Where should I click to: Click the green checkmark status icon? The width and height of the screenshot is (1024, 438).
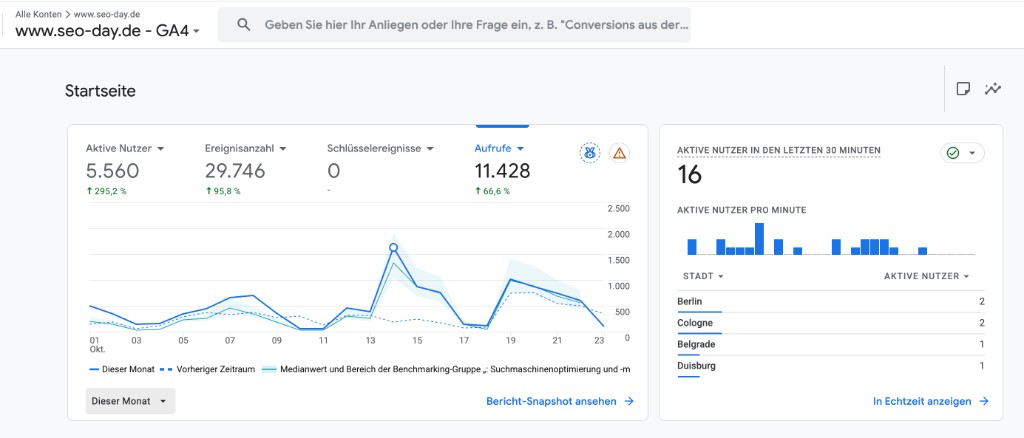pos(953,153)
